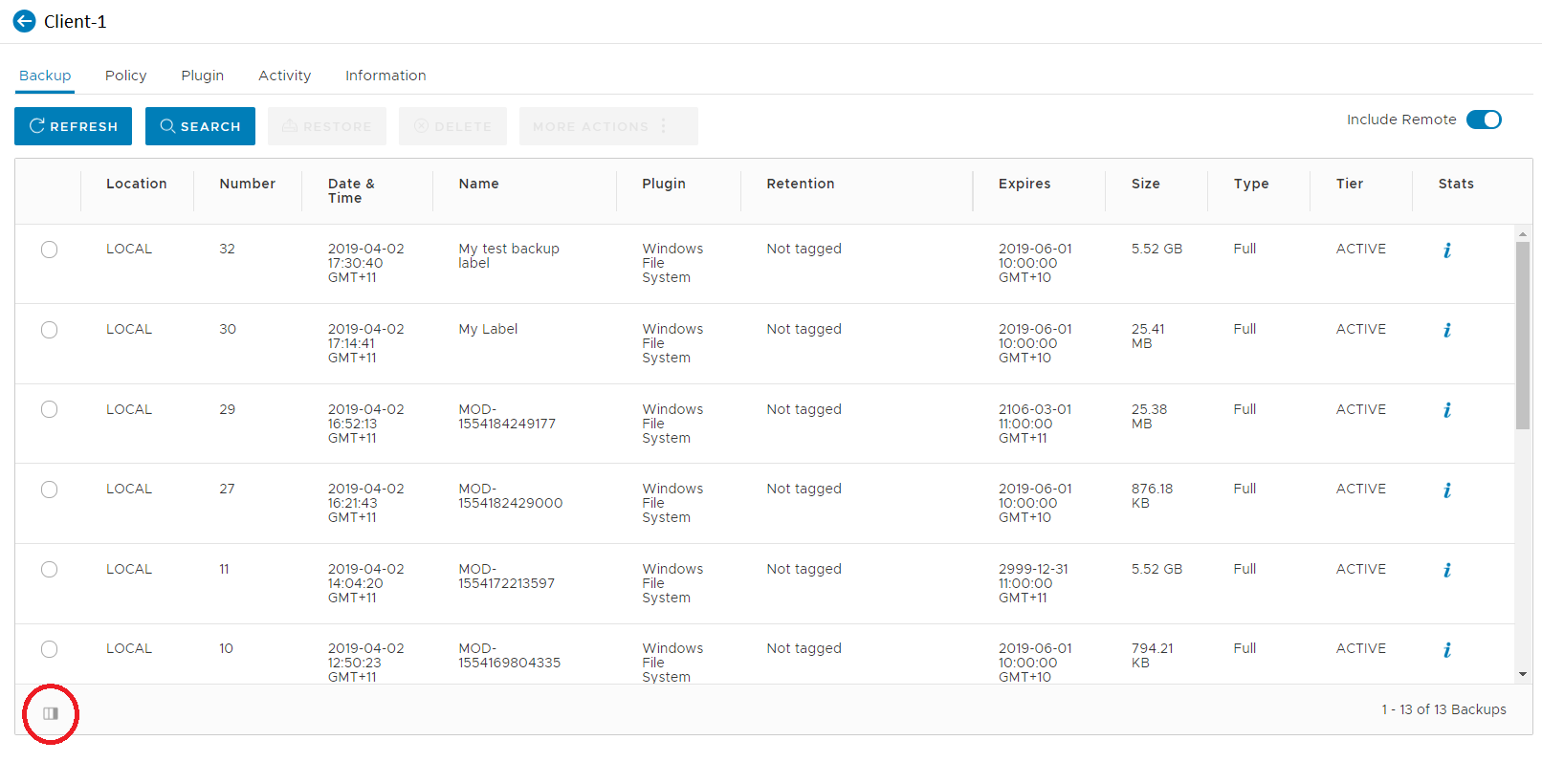Open the Plugin tab
The image size is (1542, 784).
pos(203,76)
